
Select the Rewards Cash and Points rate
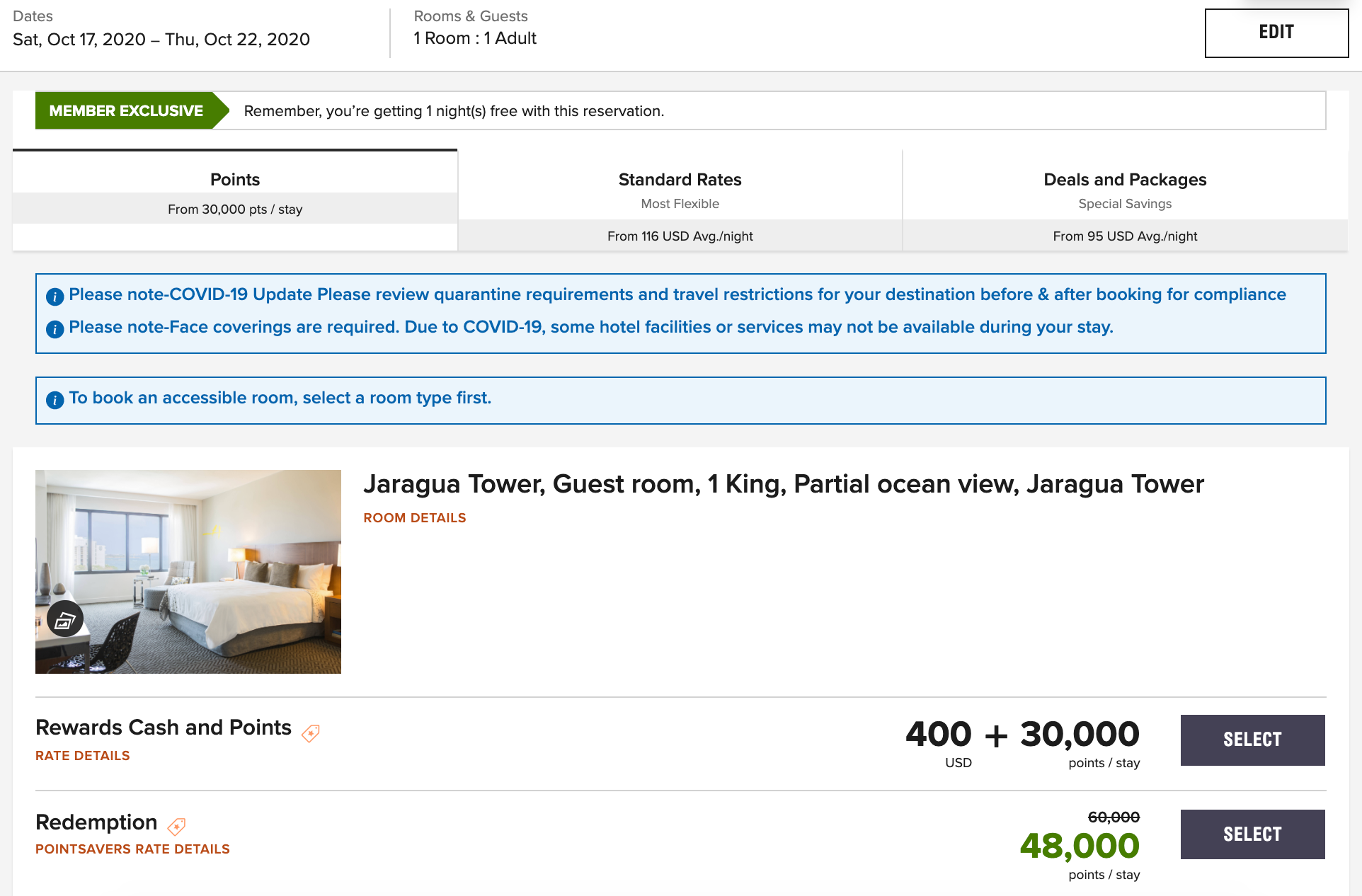tap(1252, 740)
